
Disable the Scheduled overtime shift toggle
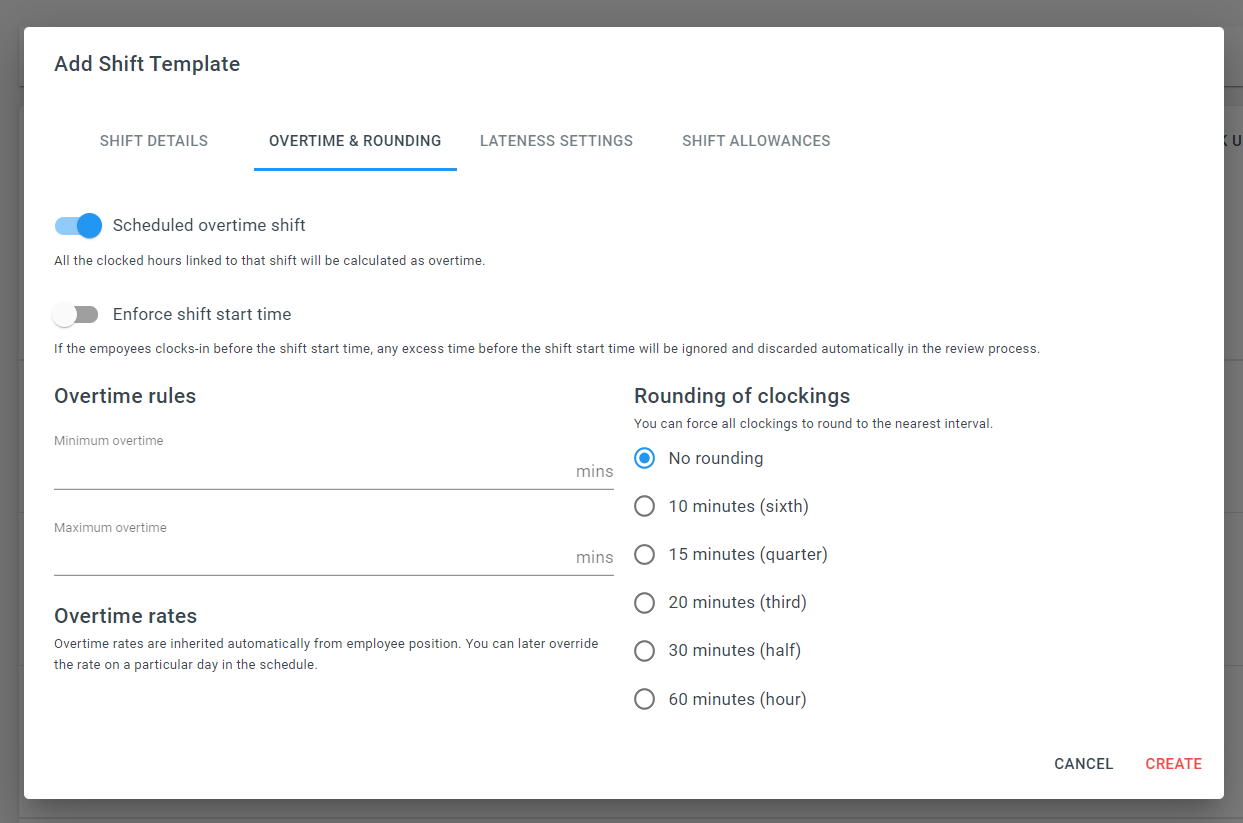pyautogui.click(x=78, y=226)
